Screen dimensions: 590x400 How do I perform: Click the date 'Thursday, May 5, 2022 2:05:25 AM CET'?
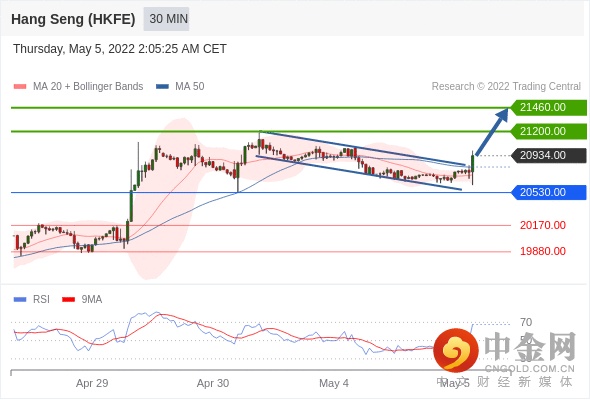coord(120,49)
